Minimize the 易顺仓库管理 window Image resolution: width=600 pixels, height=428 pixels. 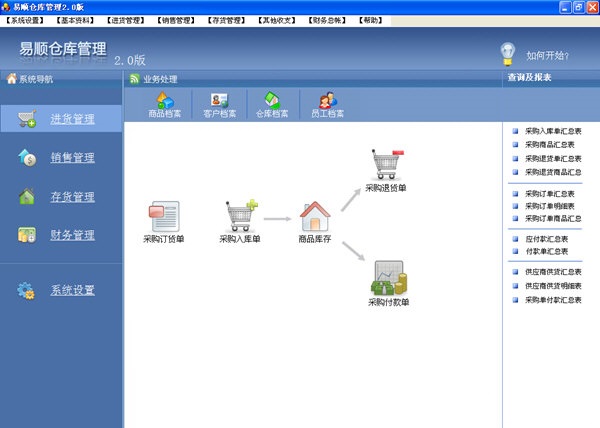point(565,7)
